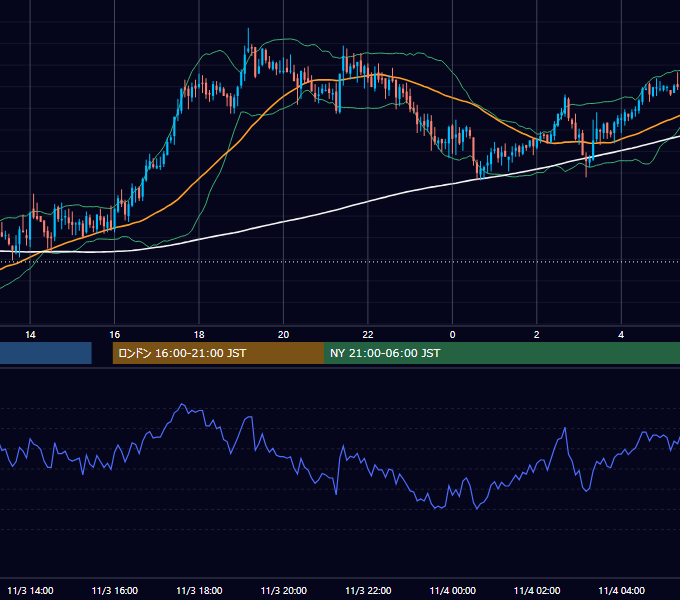This screenshot has width=680, height=600.
Task: Click the 18 hour label on price chart axis
Action: 199,335
